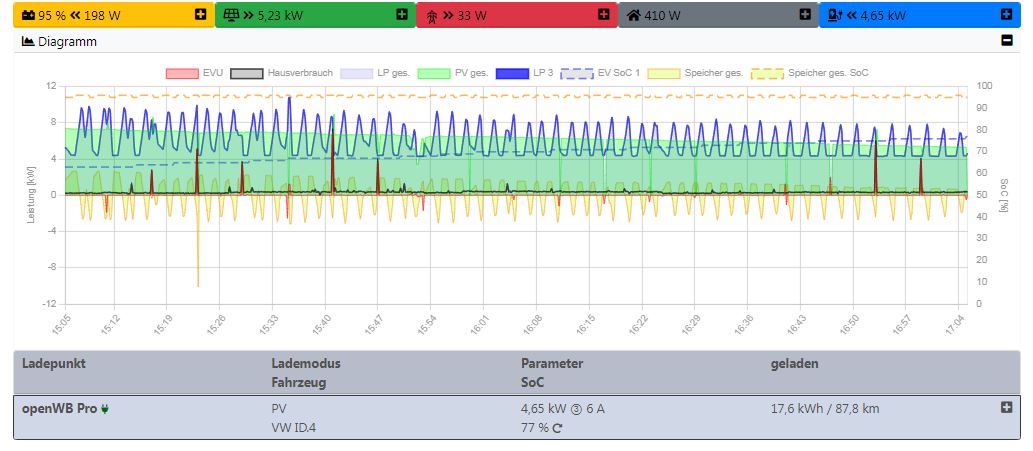The width and height of the screenshot is (1033, 451).
Task: Refresh the SoC value next to 77 %
Action: pyautogui.click(x=557, y=428)
